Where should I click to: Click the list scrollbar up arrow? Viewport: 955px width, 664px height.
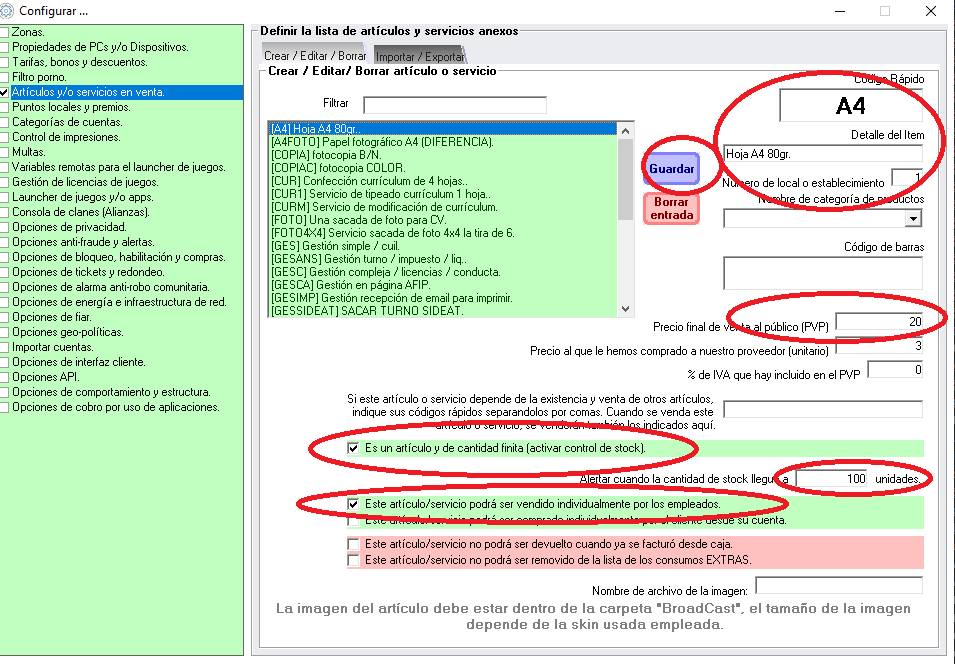point(626,130)
